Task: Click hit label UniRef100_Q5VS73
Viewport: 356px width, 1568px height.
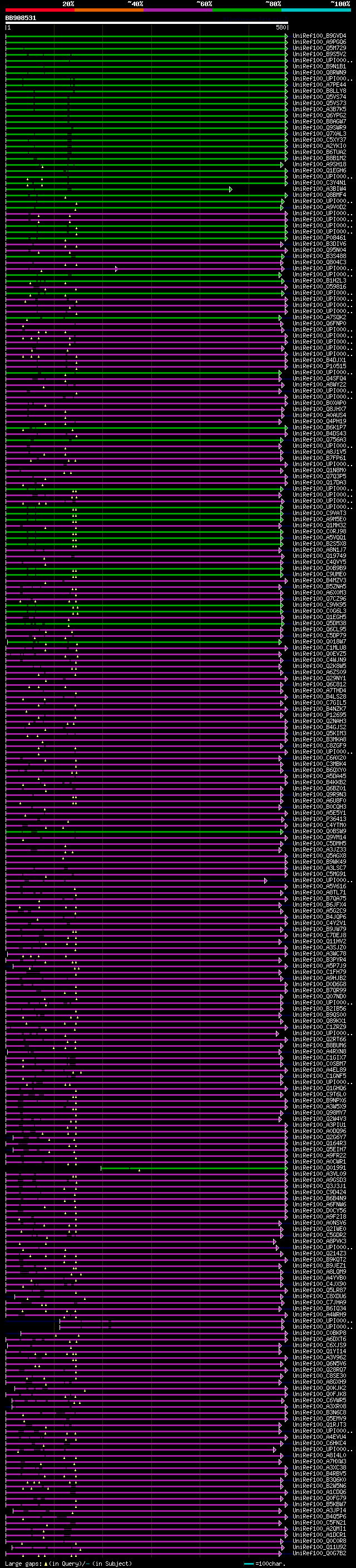Action: click(319, 103)
